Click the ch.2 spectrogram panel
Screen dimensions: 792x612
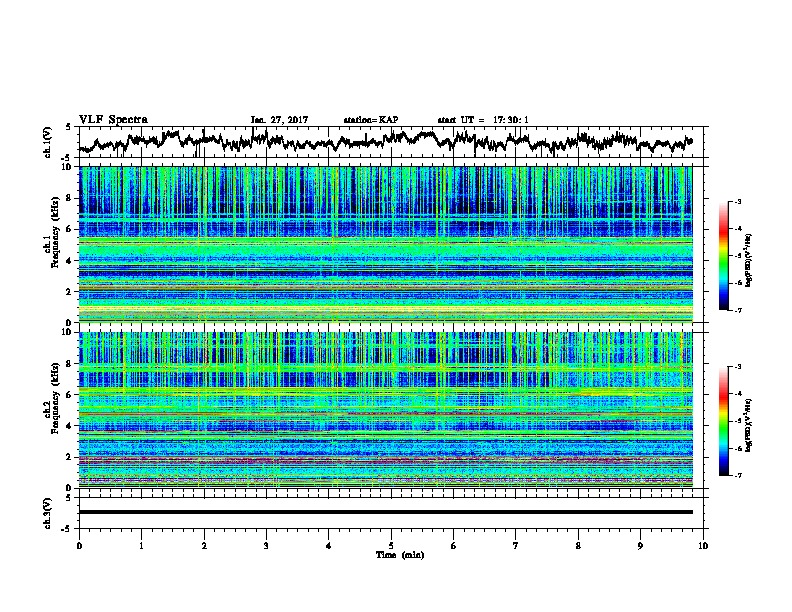[x=385, y=410]
